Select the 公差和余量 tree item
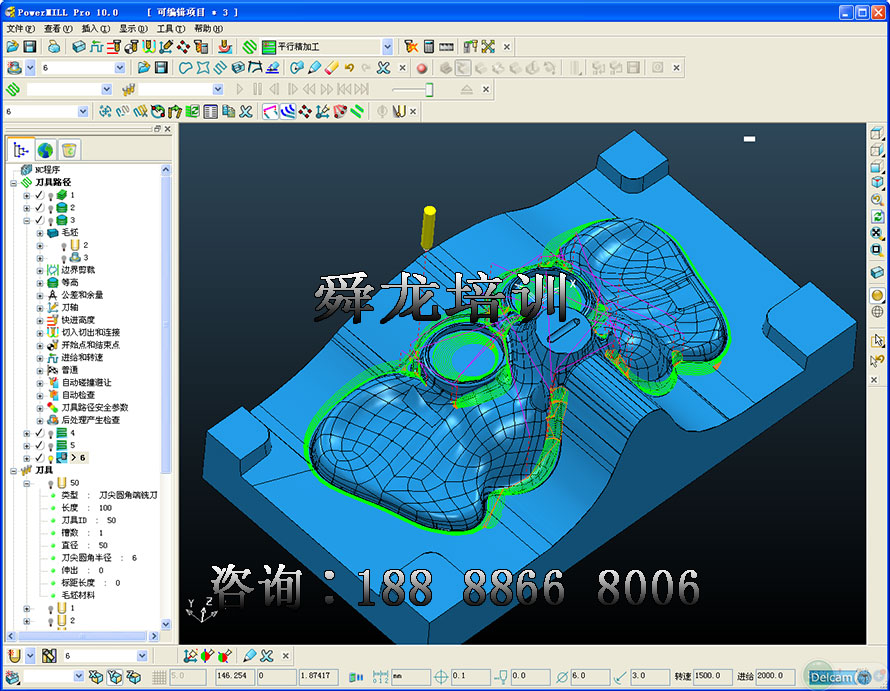This screenshot has width=890, height=691. (x=82, y=295)
